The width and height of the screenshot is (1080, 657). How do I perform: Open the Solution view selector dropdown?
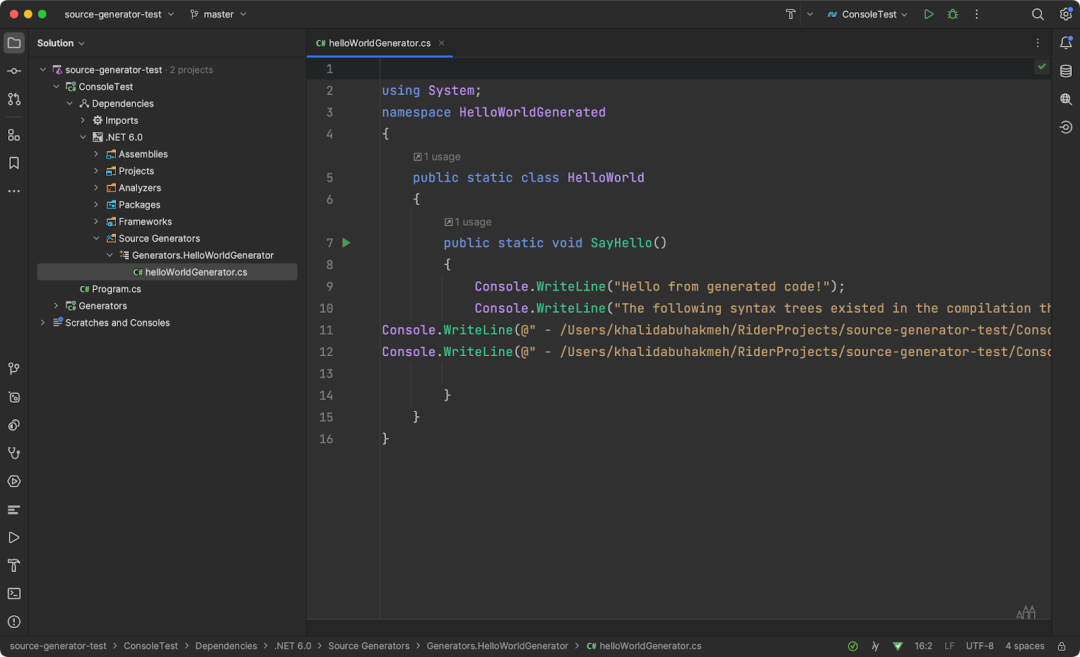[61, 43]
